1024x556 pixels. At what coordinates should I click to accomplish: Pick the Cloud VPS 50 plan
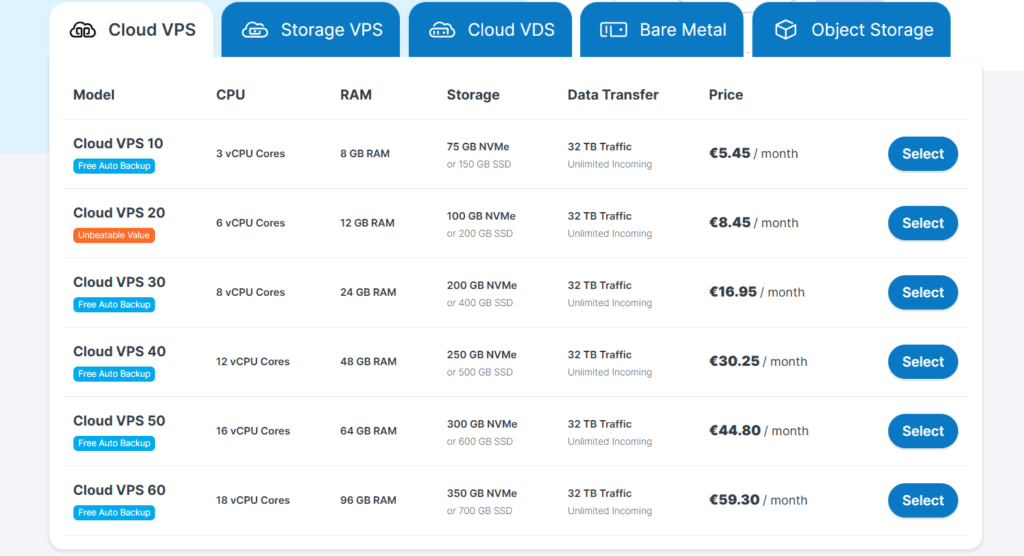(x=922, y=431)
